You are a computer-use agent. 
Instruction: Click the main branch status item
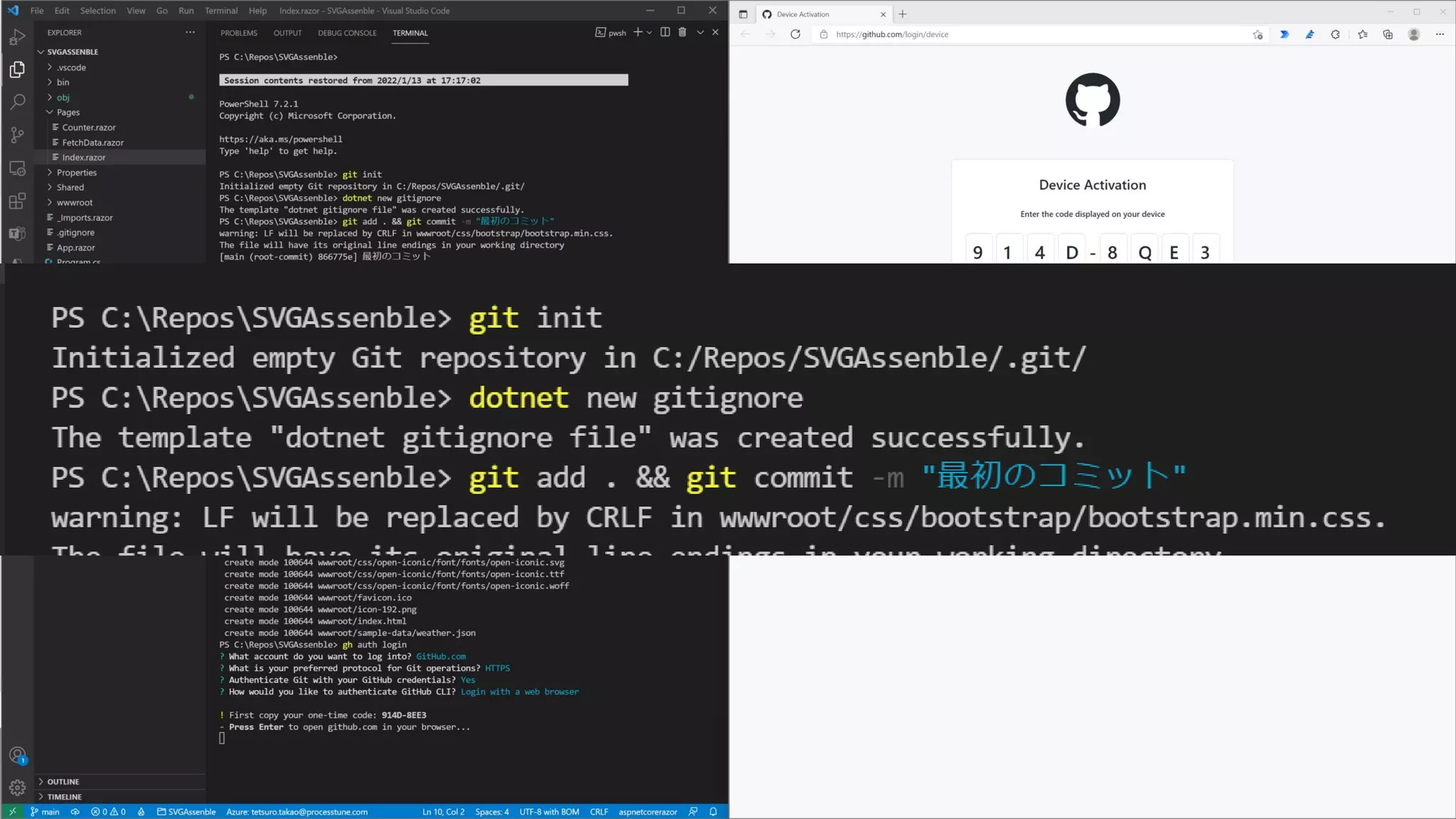tap(45, 811)
